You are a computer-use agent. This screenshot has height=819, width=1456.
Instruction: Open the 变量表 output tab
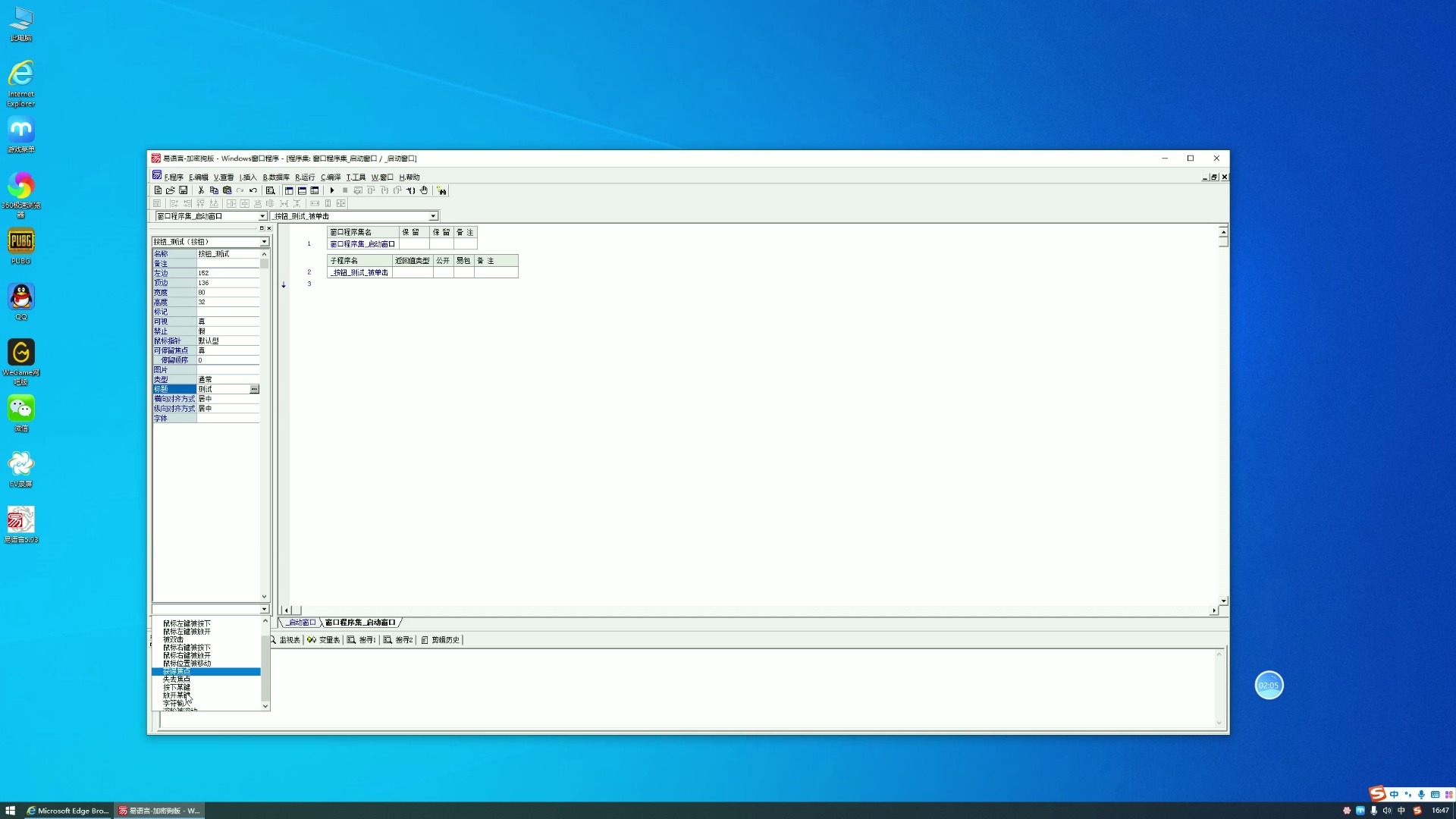tap(324, 640)
